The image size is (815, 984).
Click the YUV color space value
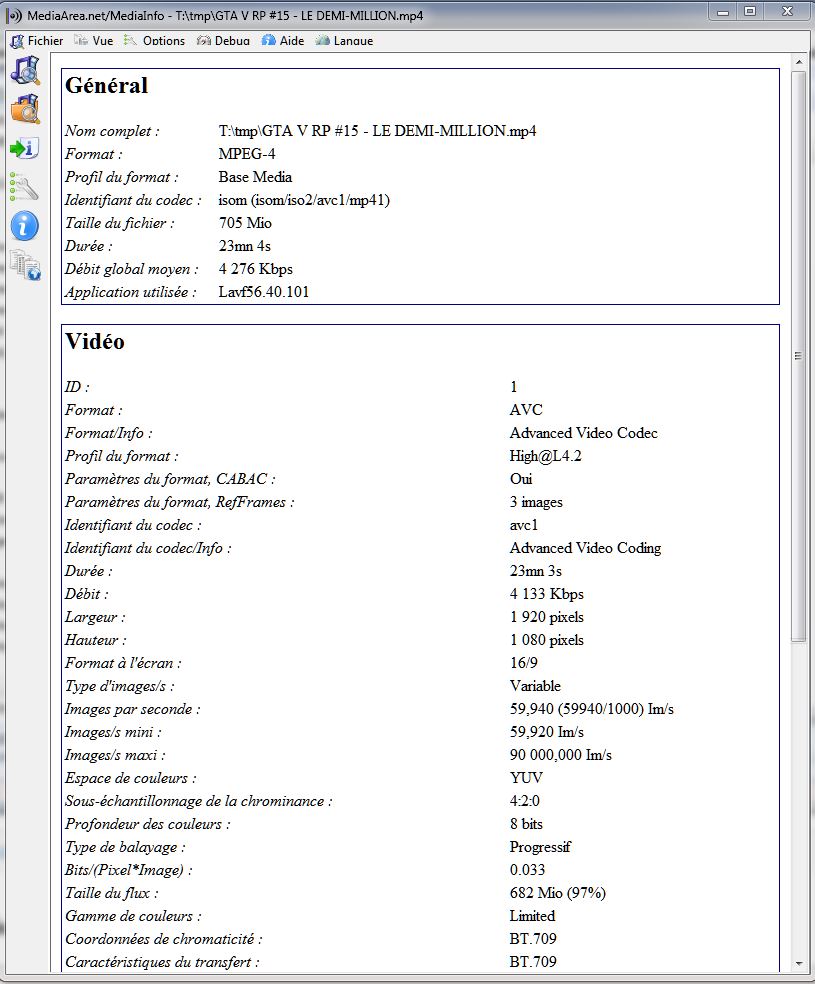click(x=526, y=778)
